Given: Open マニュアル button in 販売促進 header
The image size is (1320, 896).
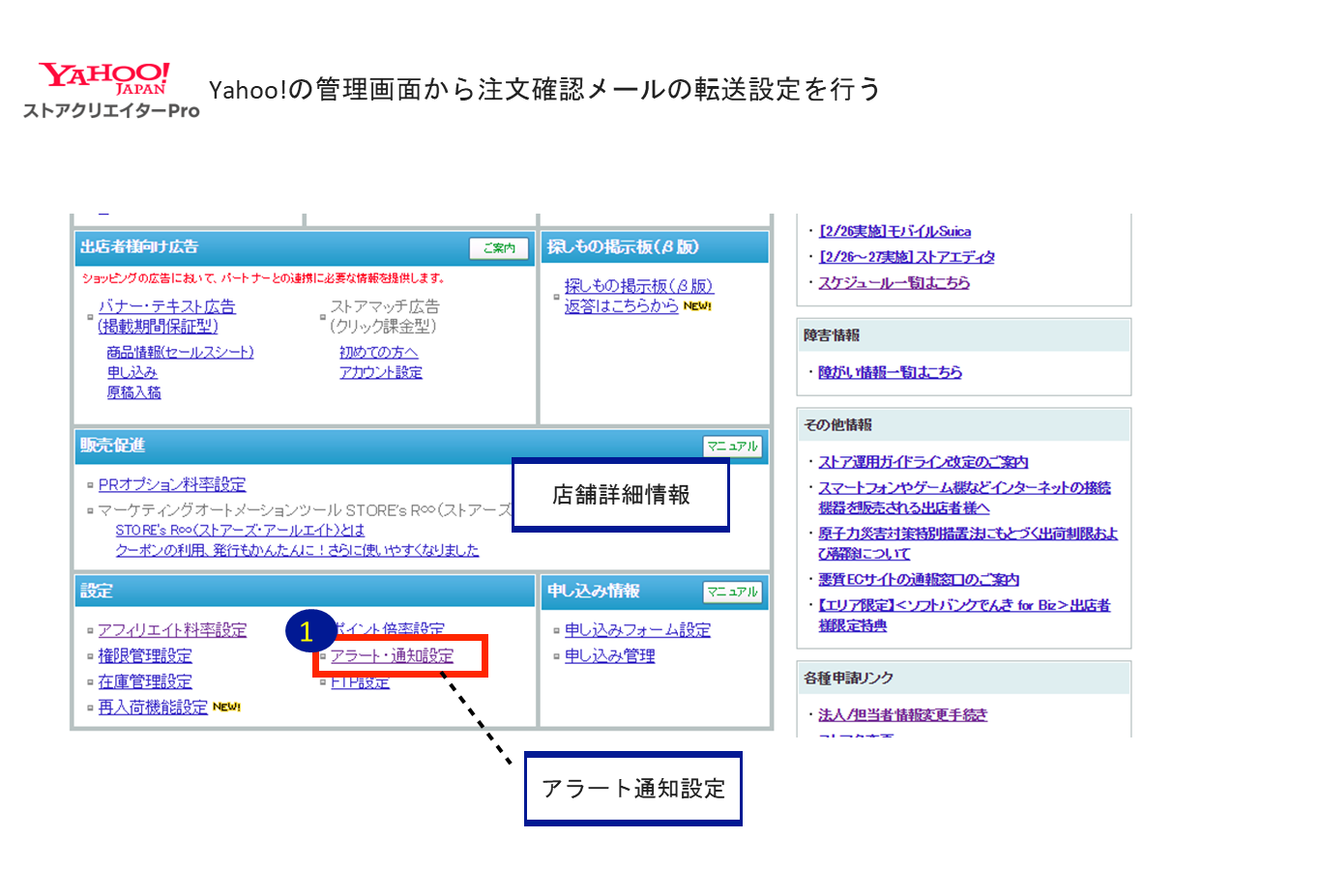Looking at the screenshot, I should tap(732, 447).
